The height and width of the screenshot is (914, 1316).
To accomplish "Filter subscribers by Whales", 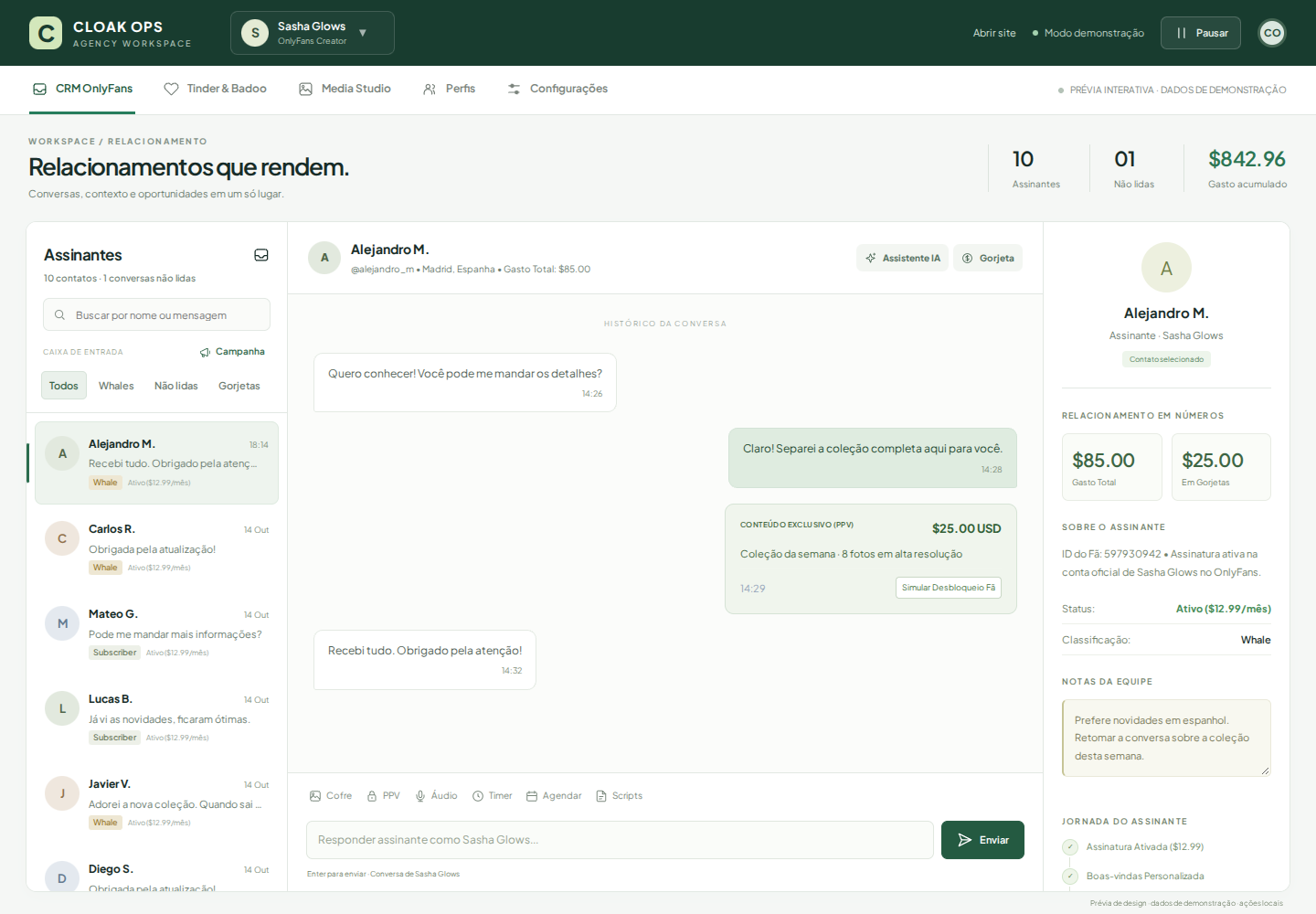I will click(x=116, y=386).
